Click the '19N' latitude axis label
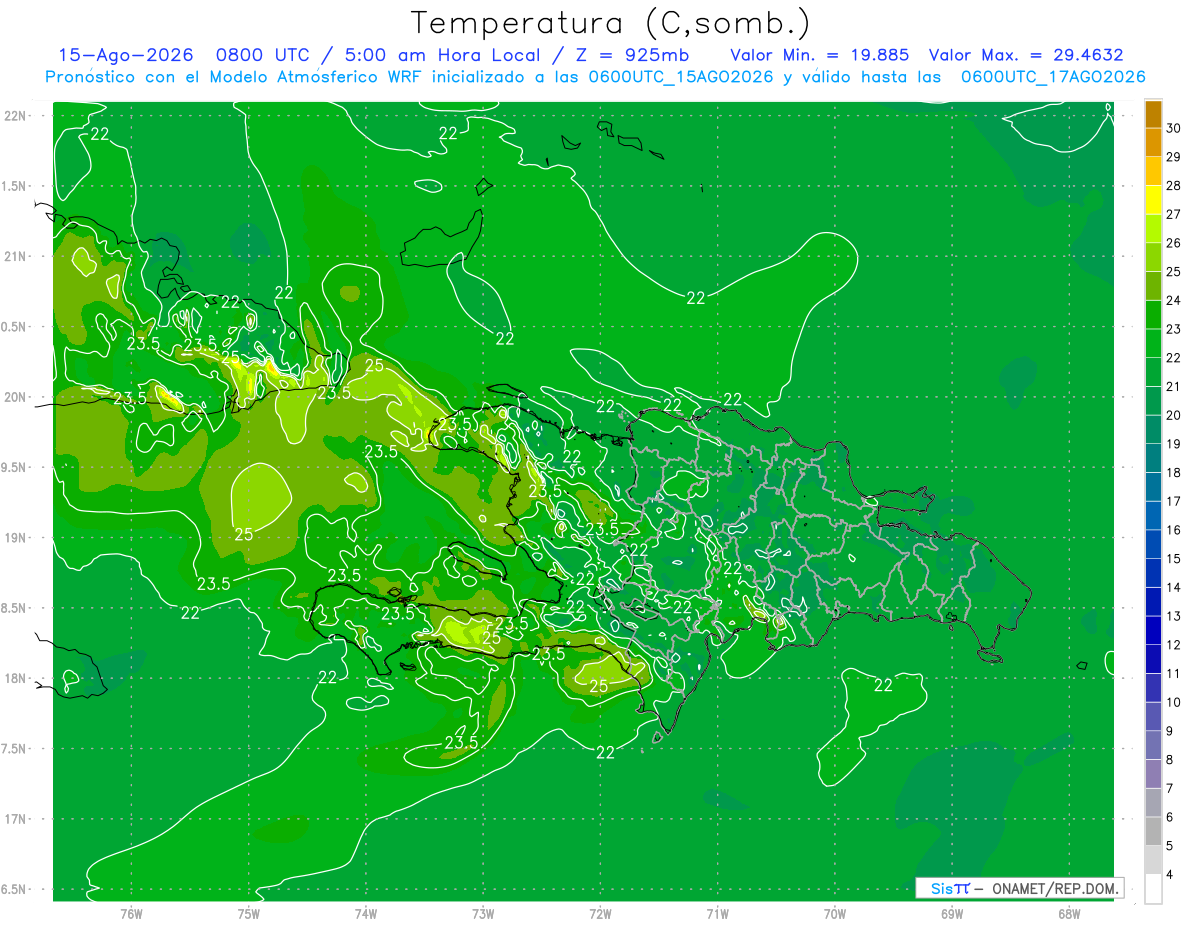The width and height of the screenshot is (1200, 927). (x=15, y=538)
